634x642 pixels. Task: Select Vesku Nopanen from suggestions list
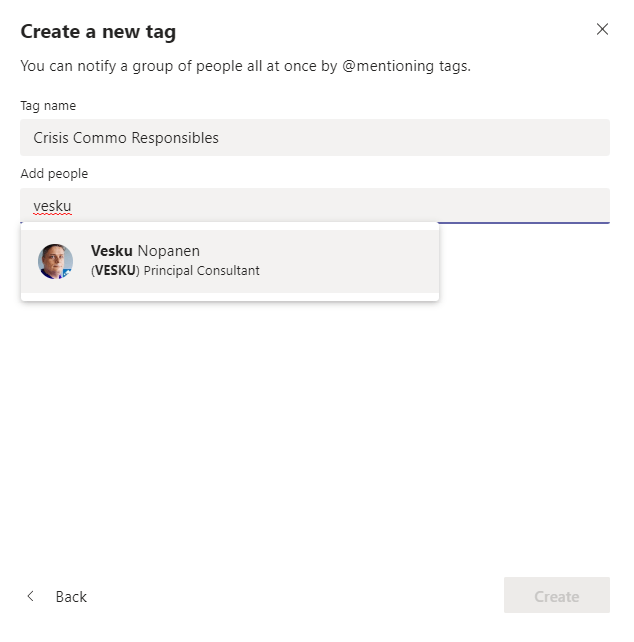229,261
